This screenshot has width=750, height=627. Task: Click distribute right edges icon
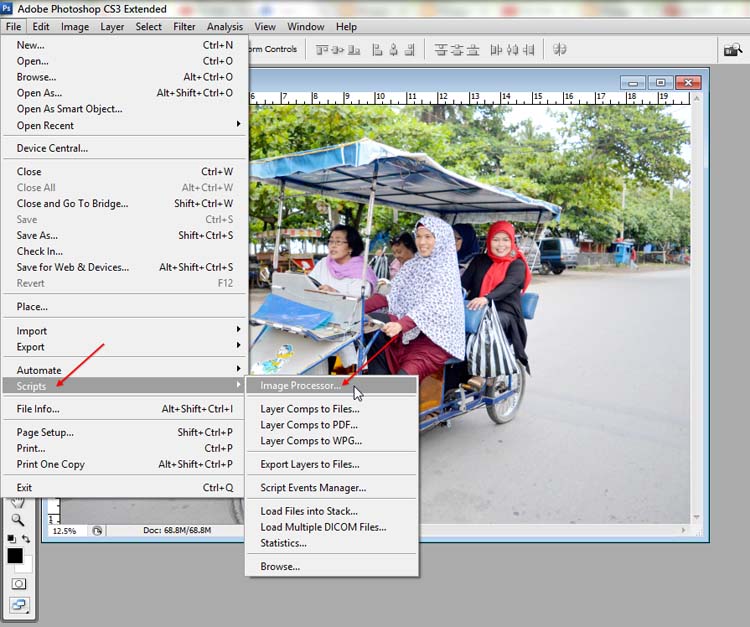click(529, 49)
